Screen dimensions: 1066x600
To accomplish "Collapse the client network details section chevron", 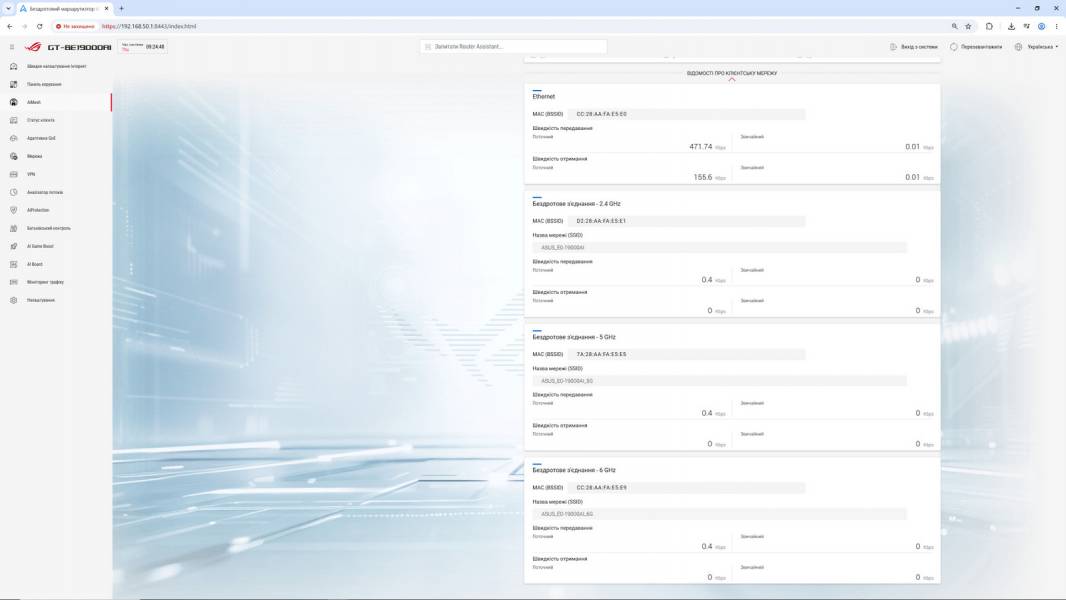I will [732, 80].
